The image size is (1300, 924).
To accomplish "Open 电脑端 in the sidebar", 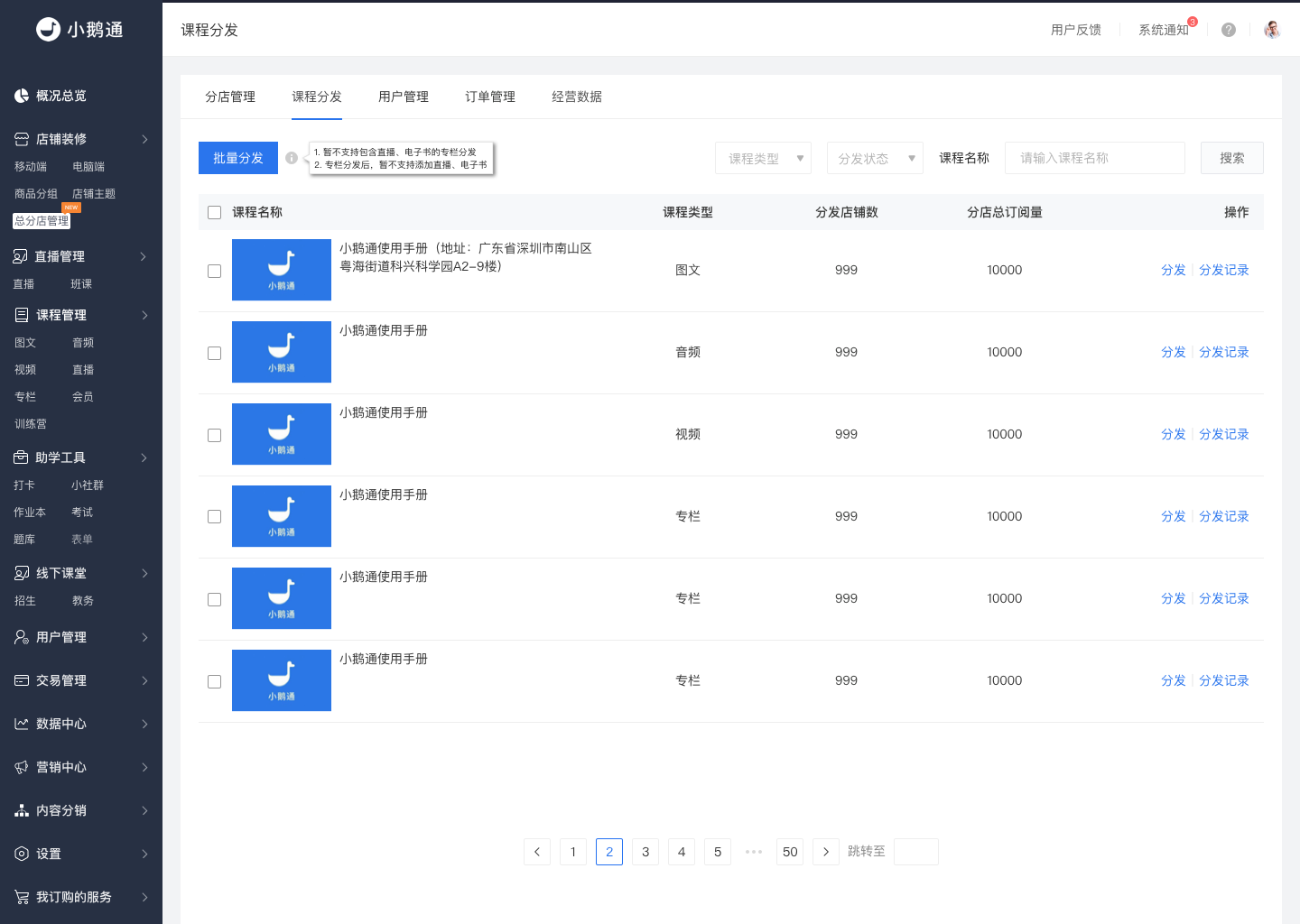I will tap(88, 167).
